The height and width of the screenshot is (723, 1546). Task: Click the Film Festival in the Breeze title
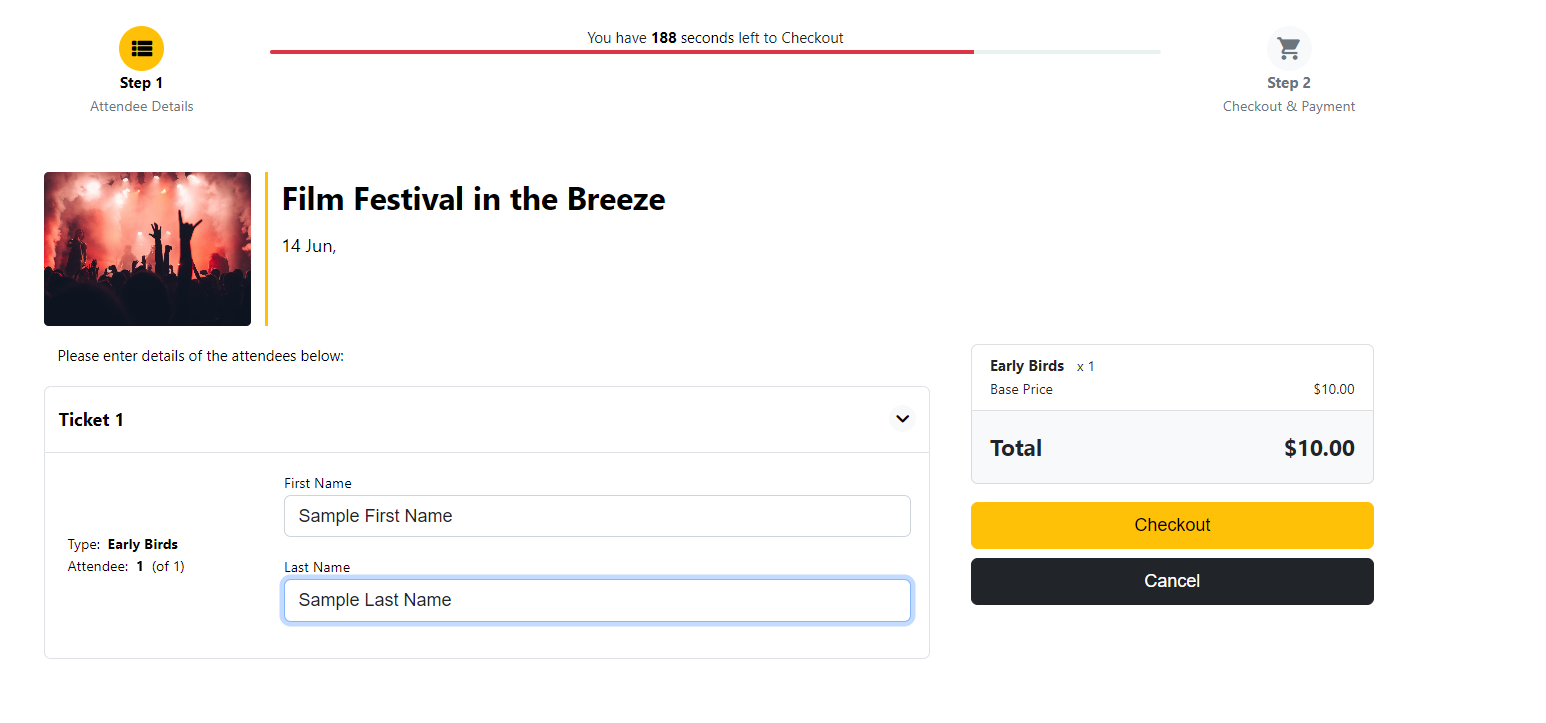[x=473, y=199]
